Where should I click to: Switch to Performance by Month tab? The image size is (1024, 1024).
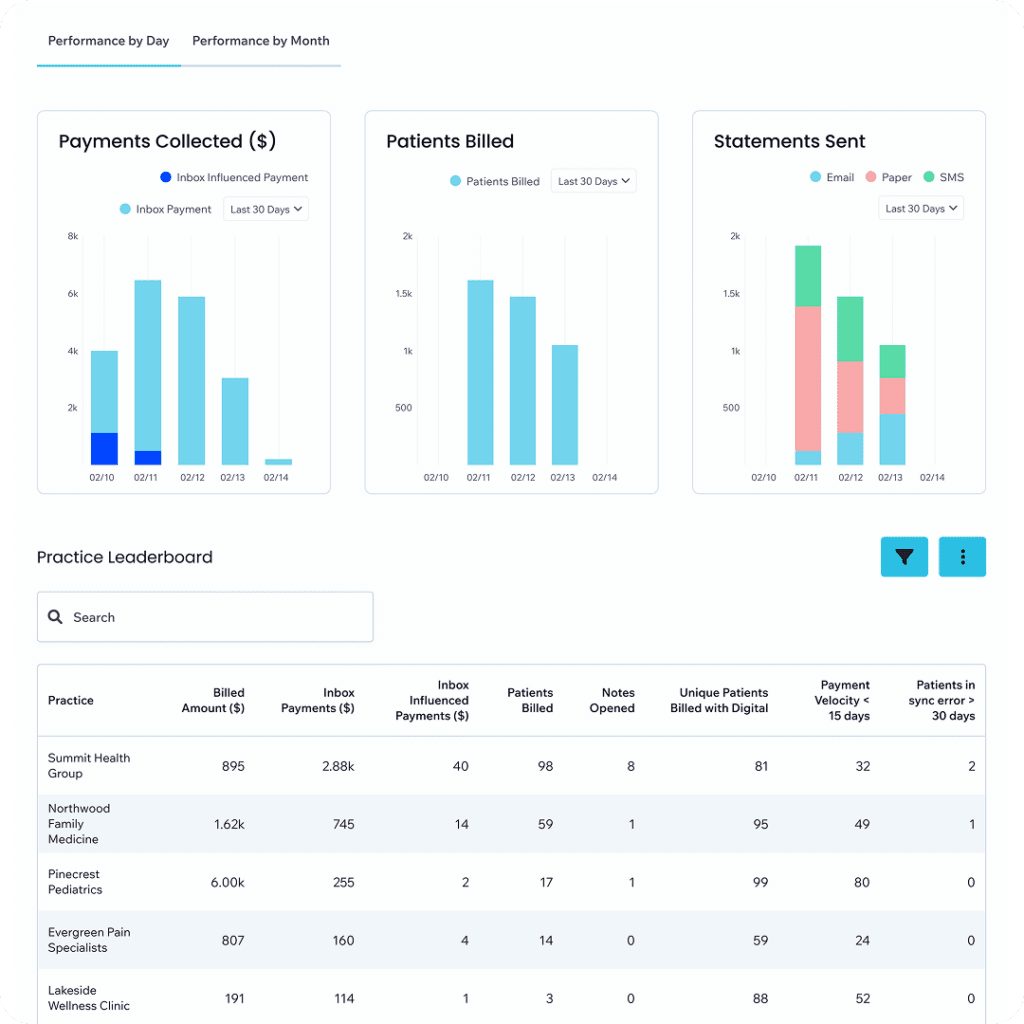pyautogui.click(x=261, y=41)
